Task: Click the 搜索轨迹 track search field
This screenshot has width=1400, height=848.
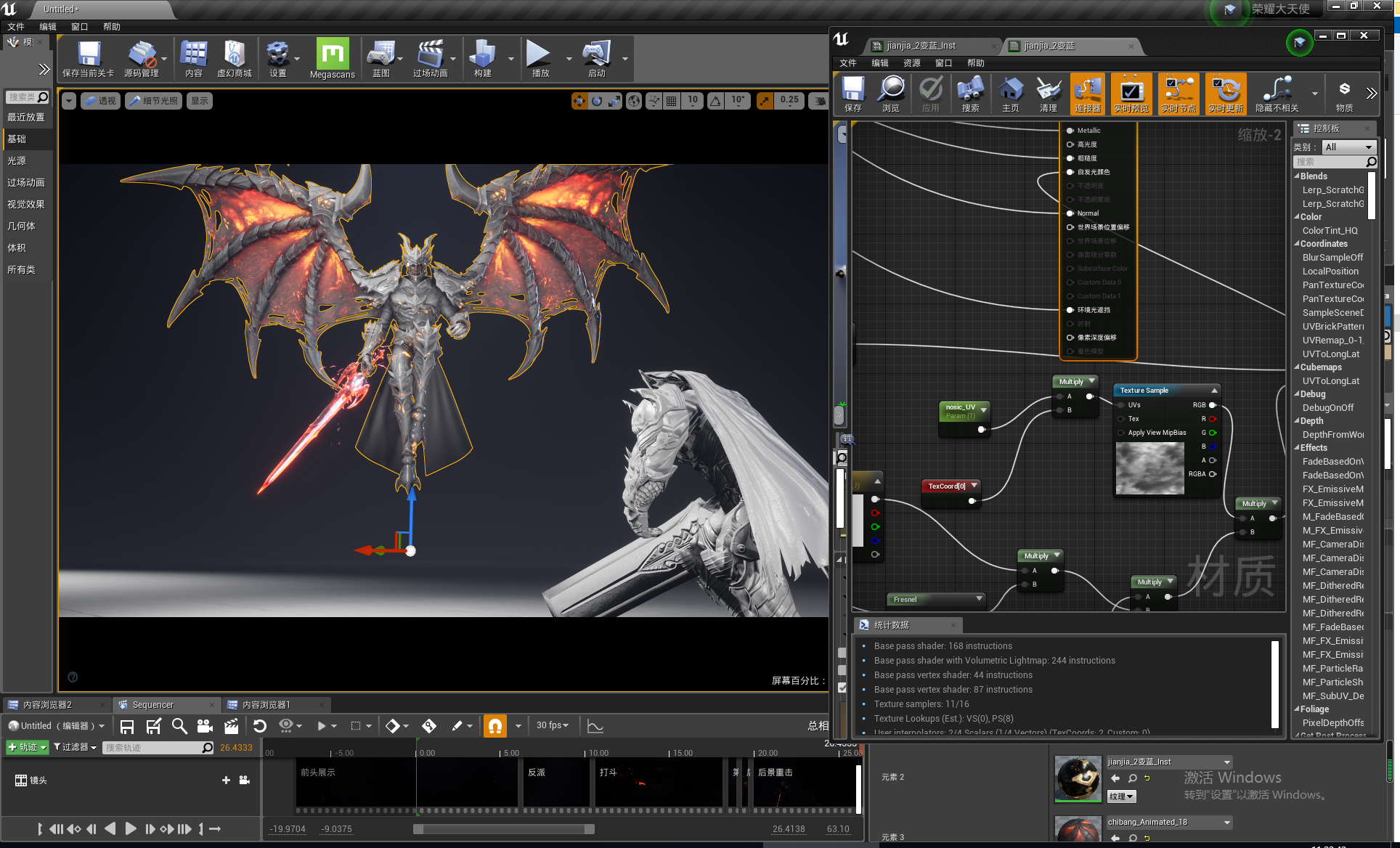Action: coord(158,747)
